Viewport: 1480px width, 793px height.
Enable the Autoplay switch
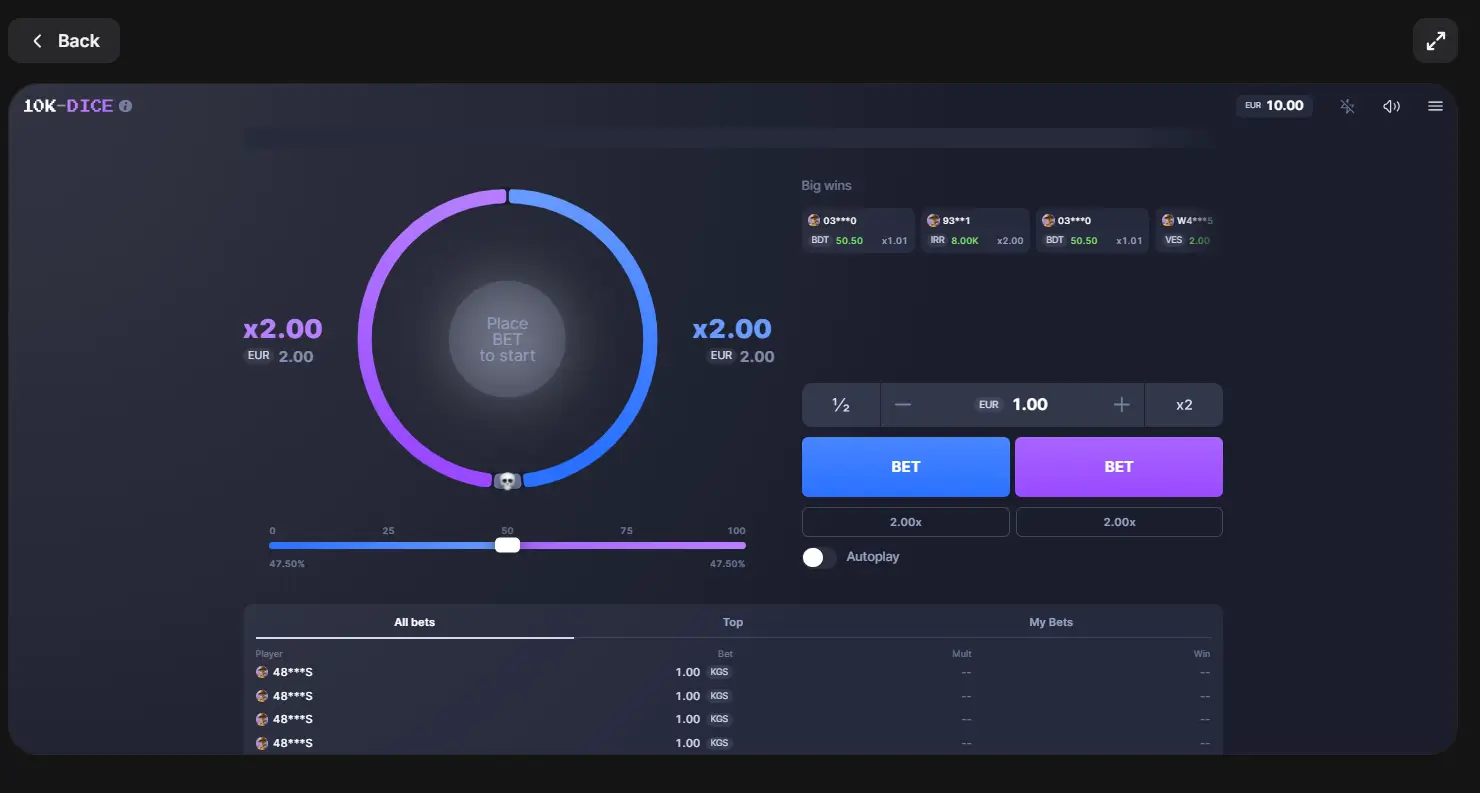tap(819, 557)
